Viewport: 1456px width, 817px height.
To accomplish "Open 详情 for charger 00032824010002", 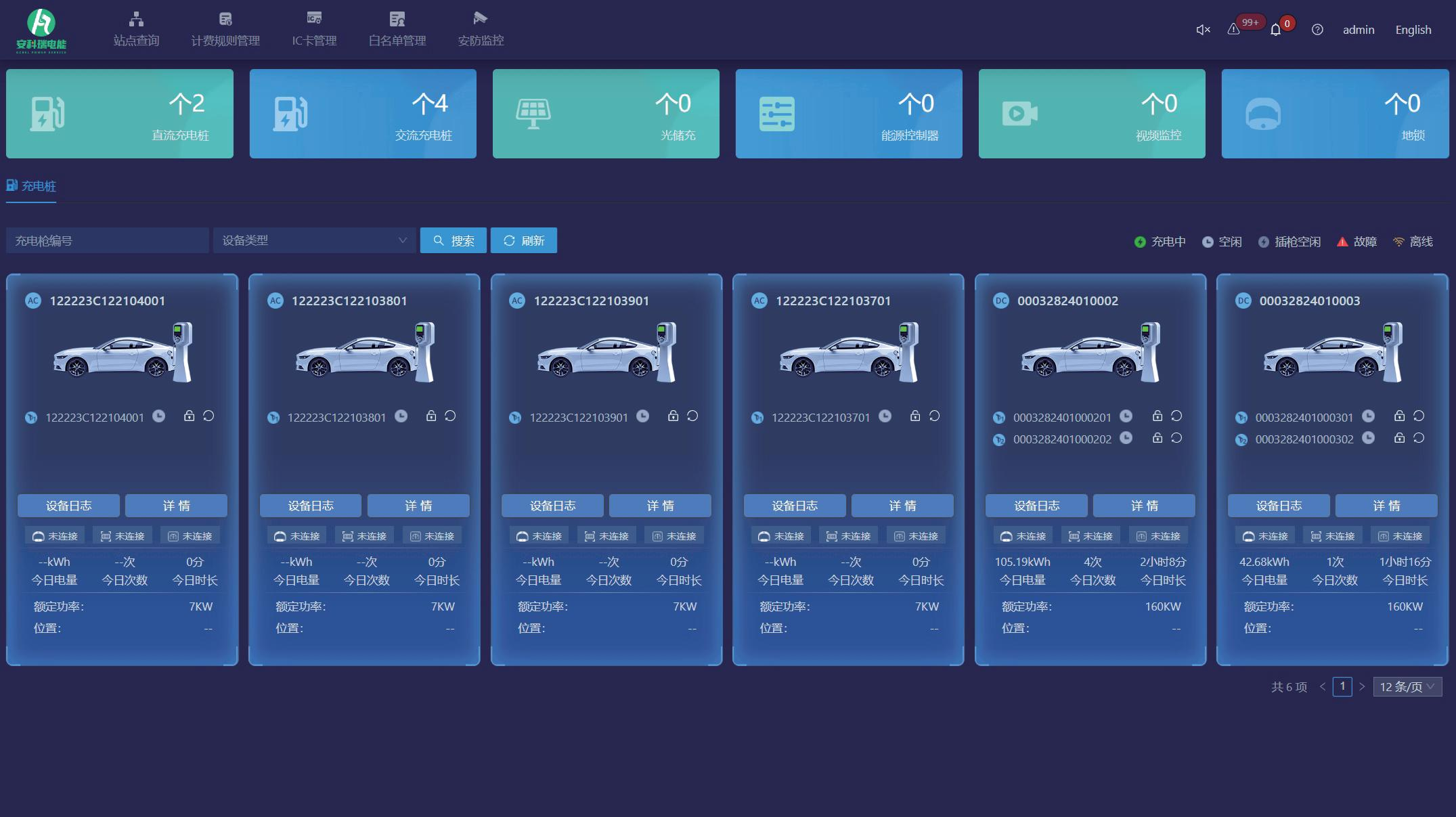I will pyautogui.click(x=1144, y=506).
